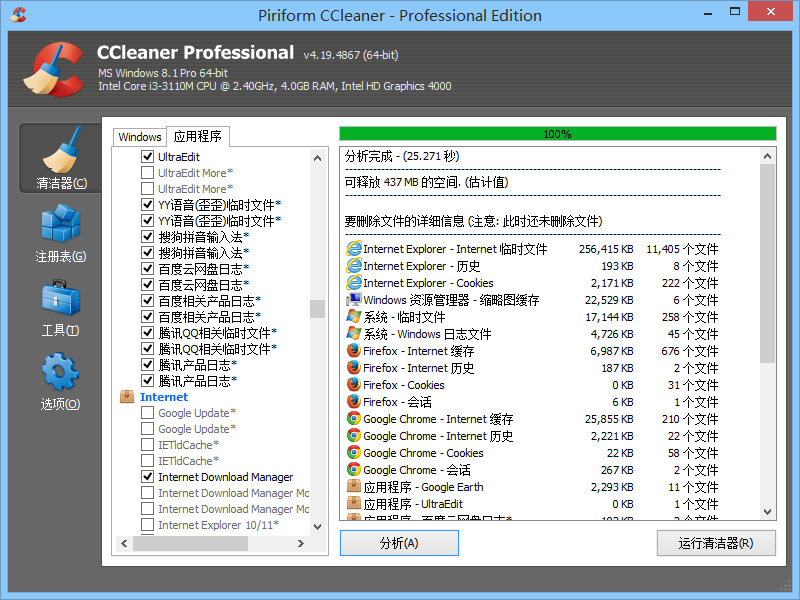Uncheck the UltraEdit checkbox

(x=148, y=157)
